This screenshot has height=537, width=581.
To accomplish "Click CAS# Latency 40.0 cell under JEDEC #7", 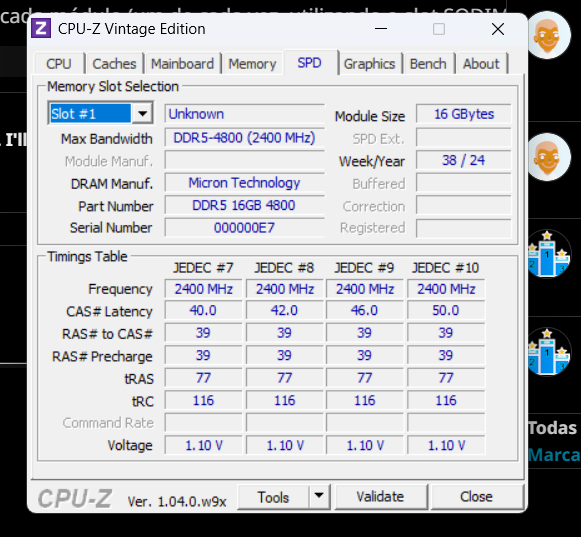I will click(203, 310).
